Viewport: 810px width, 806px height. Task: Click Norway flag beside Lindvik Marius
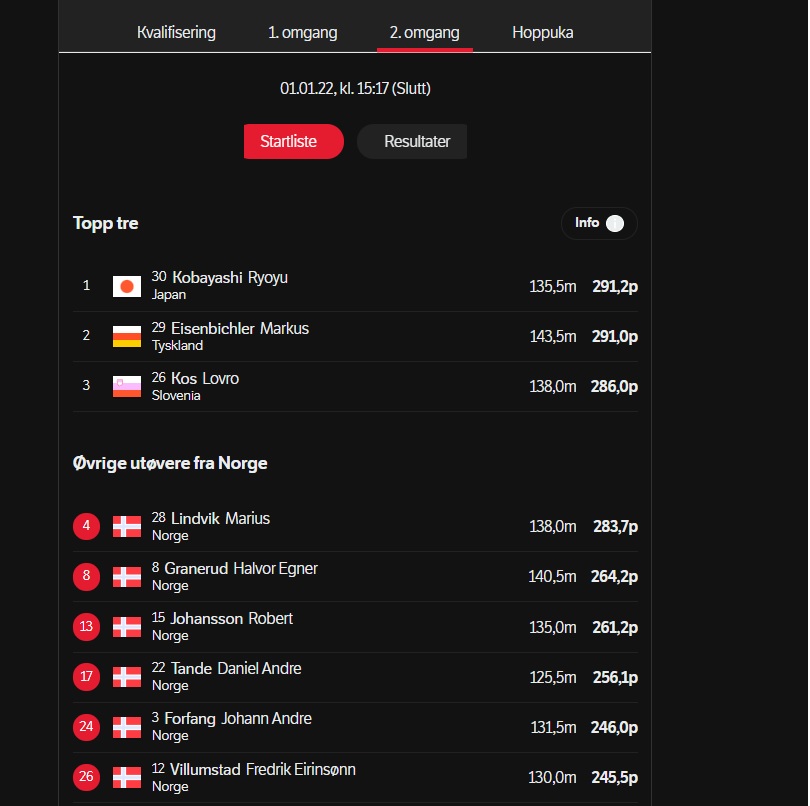[127, 526]
